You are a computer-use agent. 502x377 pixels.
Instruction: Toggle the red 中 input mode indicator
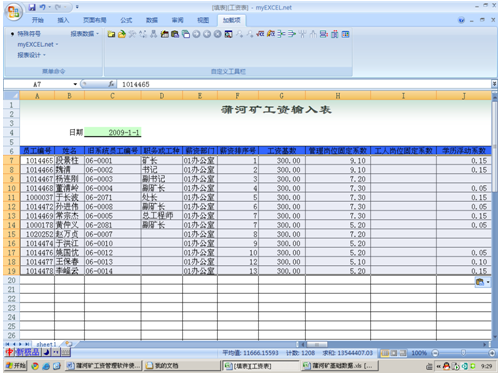[x=9, y=352]
